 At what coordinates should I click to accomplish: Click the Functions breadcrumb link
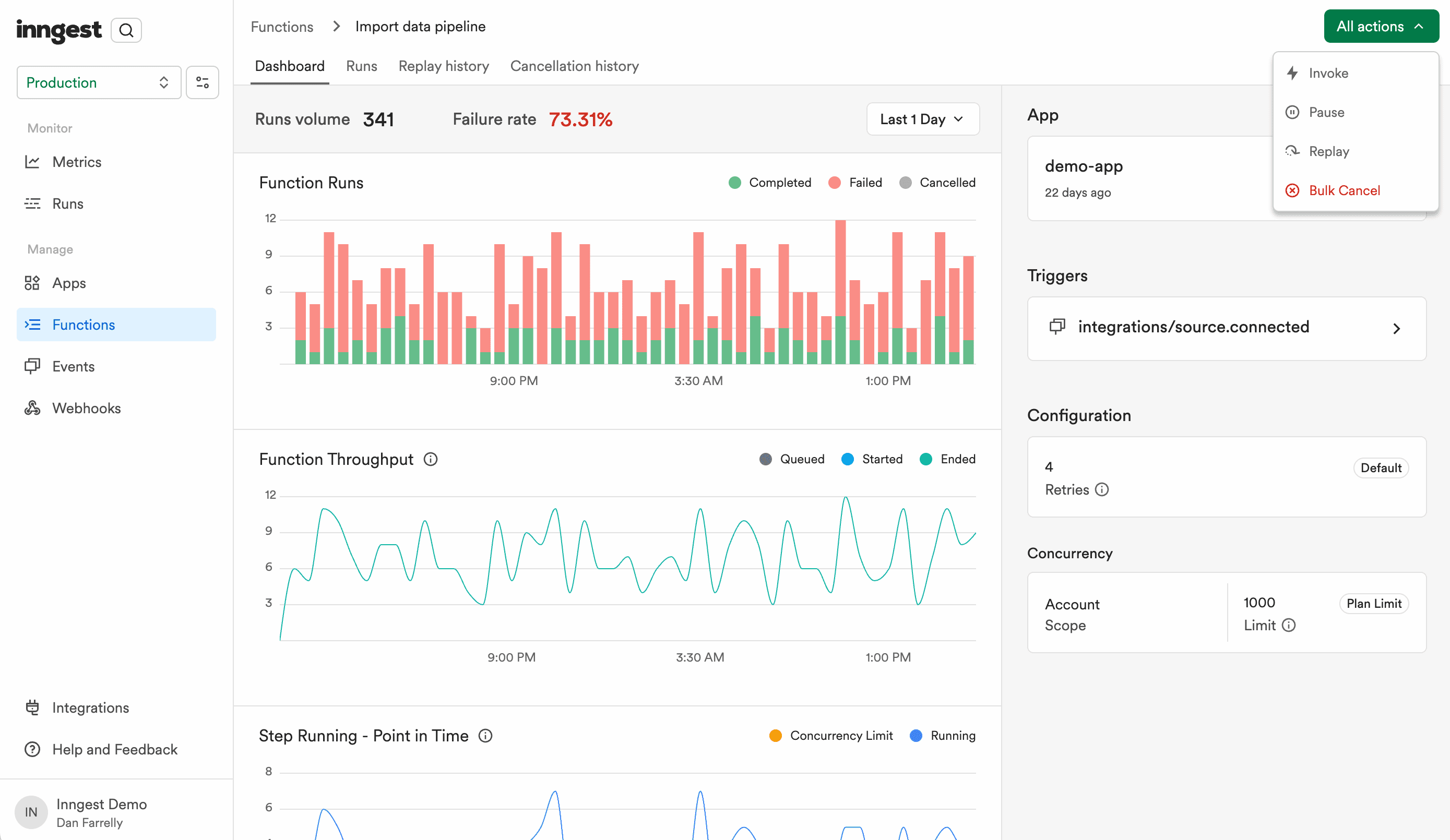(x=282, y=27)
